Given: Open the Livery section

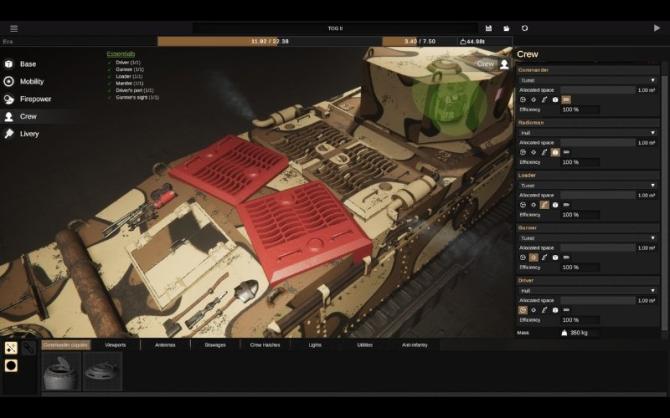Looking at the screenshot, I should coord(29,133).
